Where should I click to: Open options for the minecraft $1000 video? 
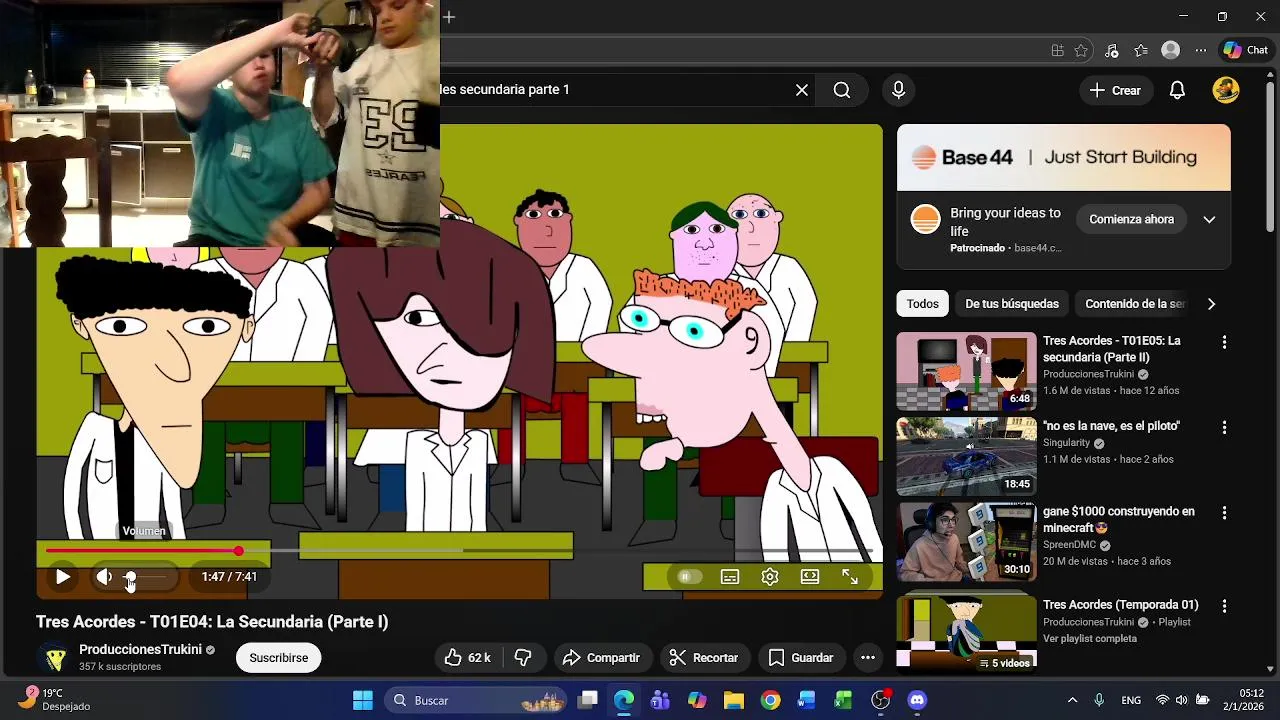pos(1224,512)
